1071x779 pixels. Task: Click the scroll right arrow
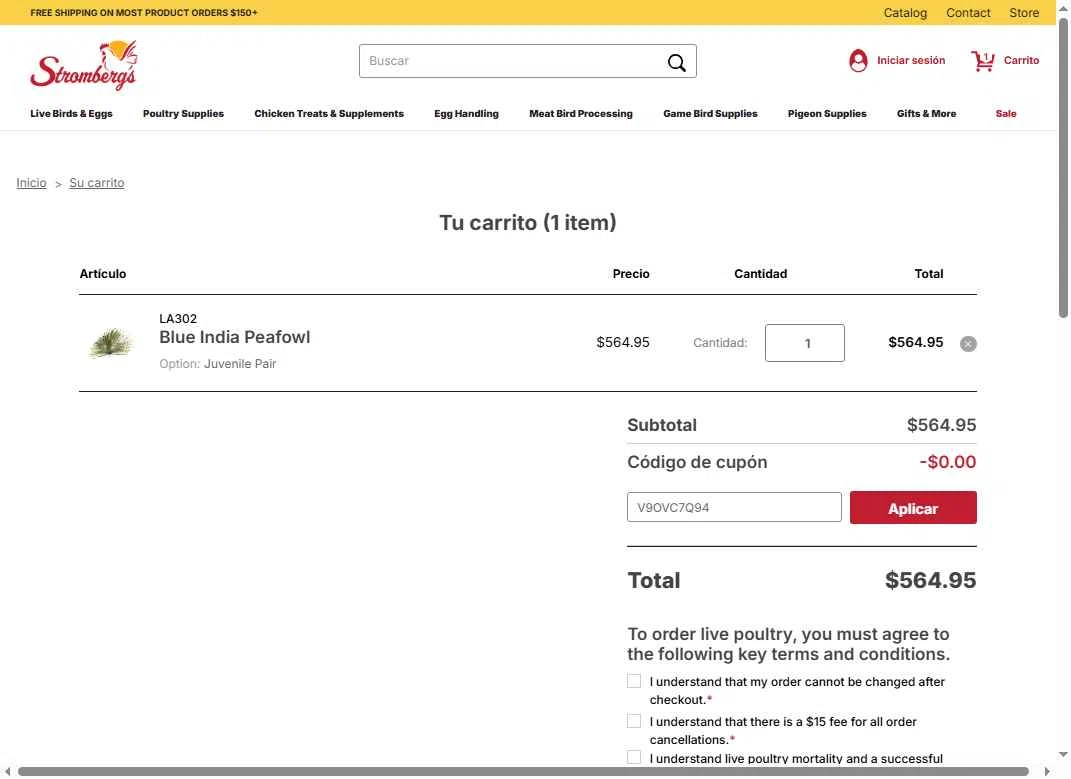[1046, 771]
